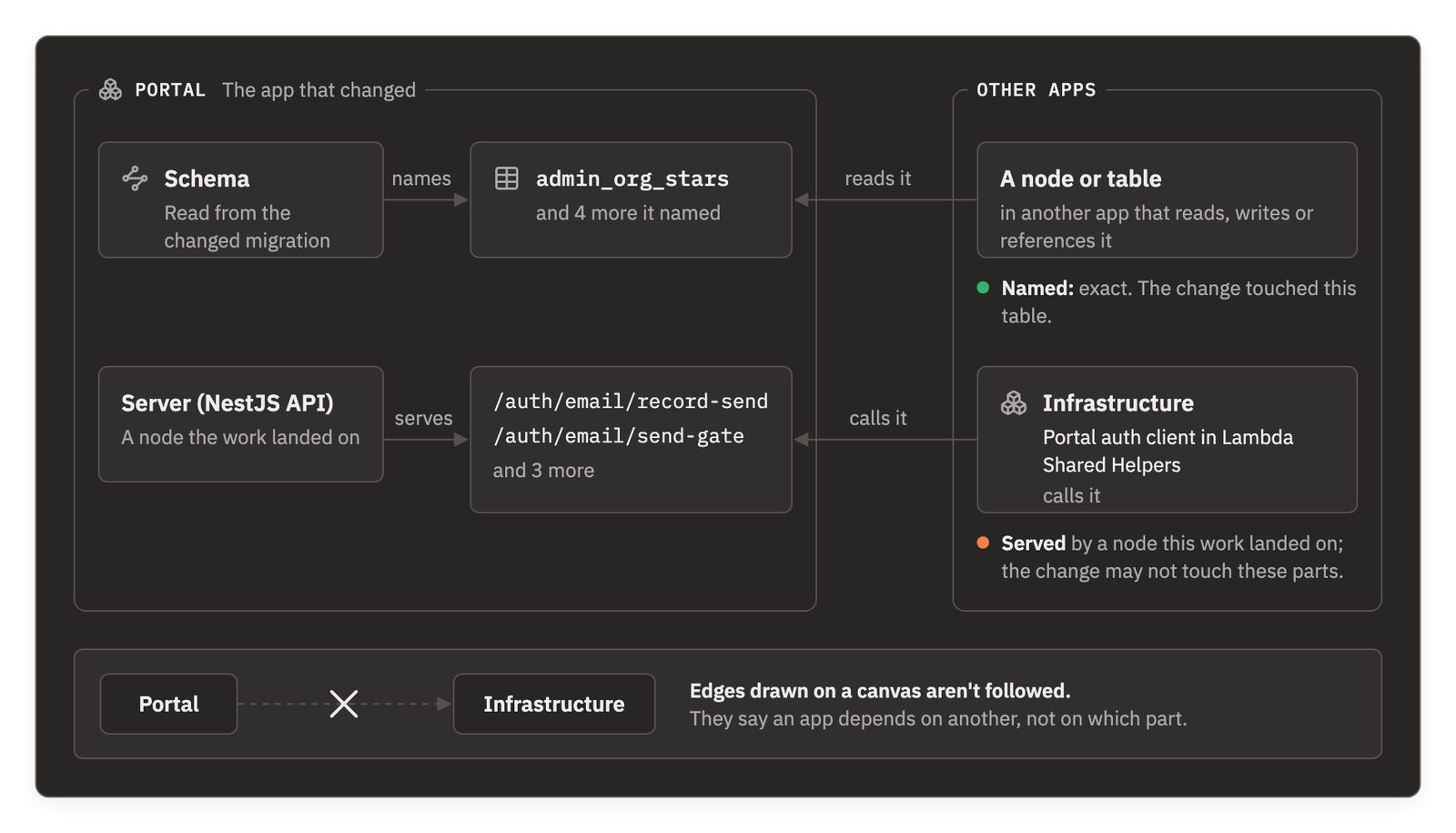
Task: Select the Schema node card
Action: tap(241, 199)
